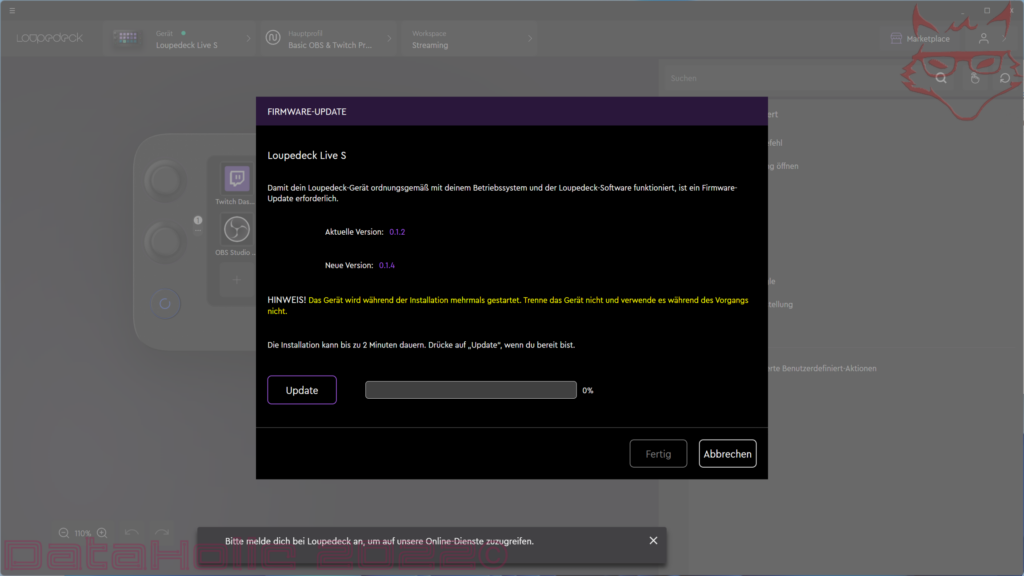Viewport: 1024px width, 576px height.
Task: Cancel the firmware update with Abbrechen
Action: pos(728,454)
